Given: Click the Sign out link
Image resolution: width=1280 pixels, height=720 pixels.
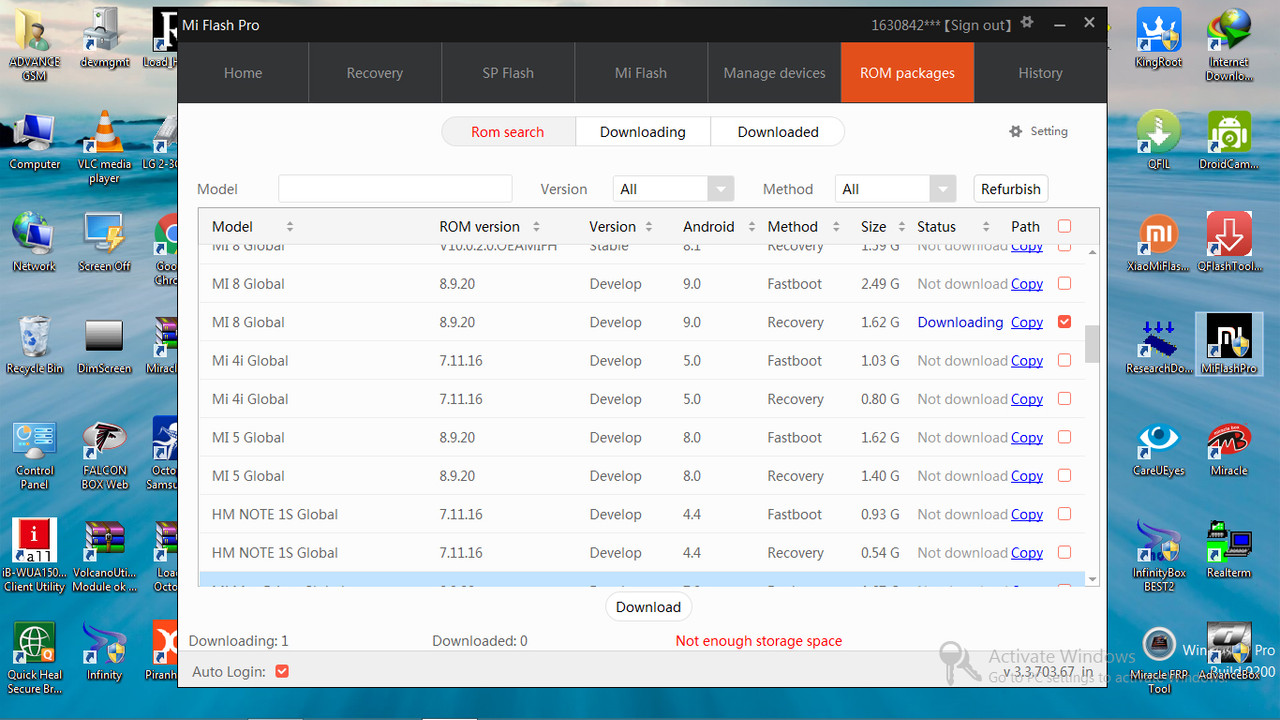Looking at the screenshot, I should coord(978,25).
